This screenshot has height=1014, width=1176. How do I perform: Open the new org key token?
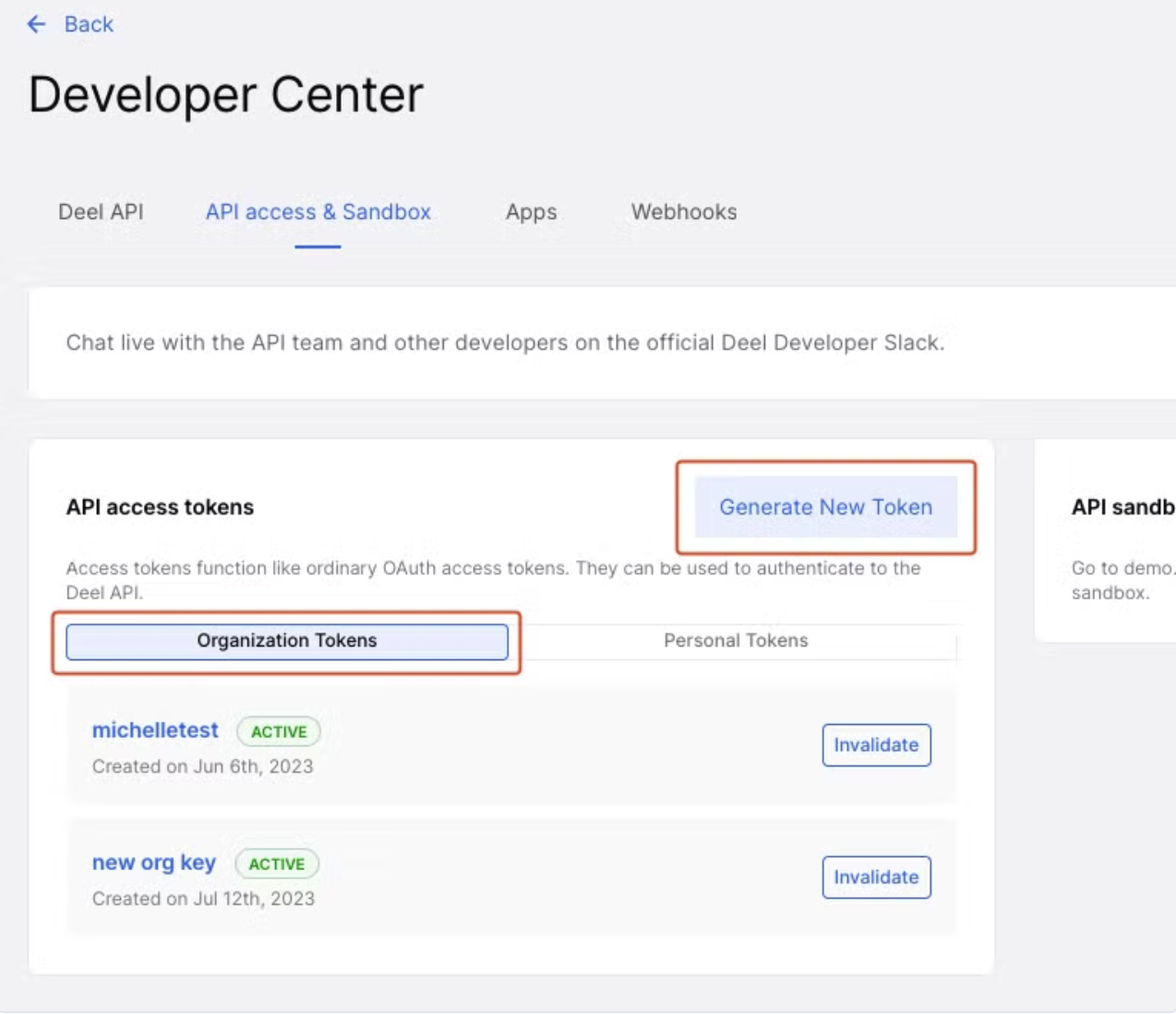[x=153, y=863]
